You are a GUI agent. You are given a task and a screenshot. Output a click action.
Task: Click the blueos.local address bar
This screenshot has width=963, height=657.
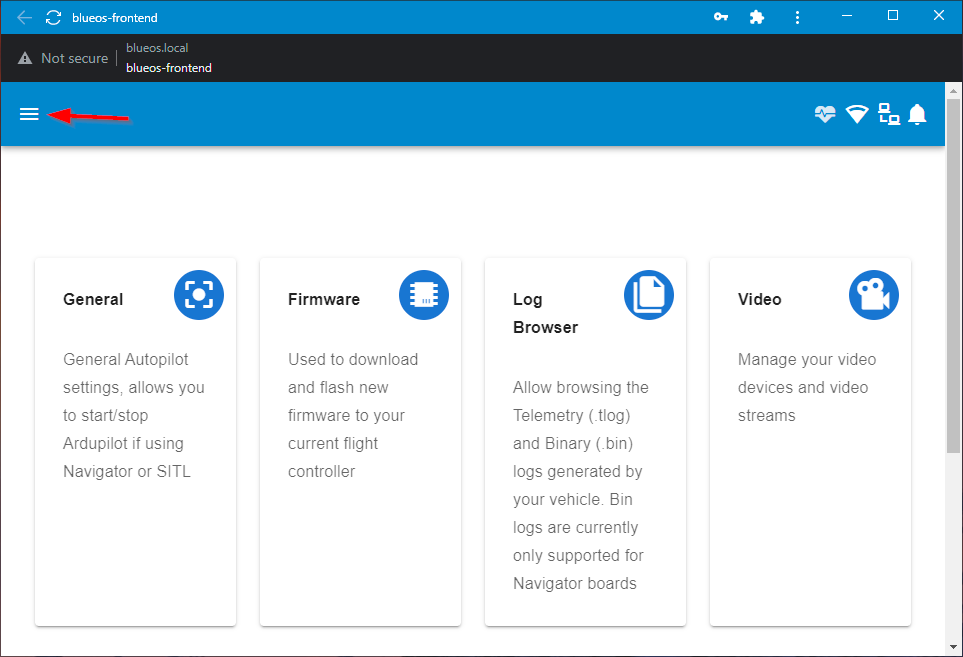[157, 47]
